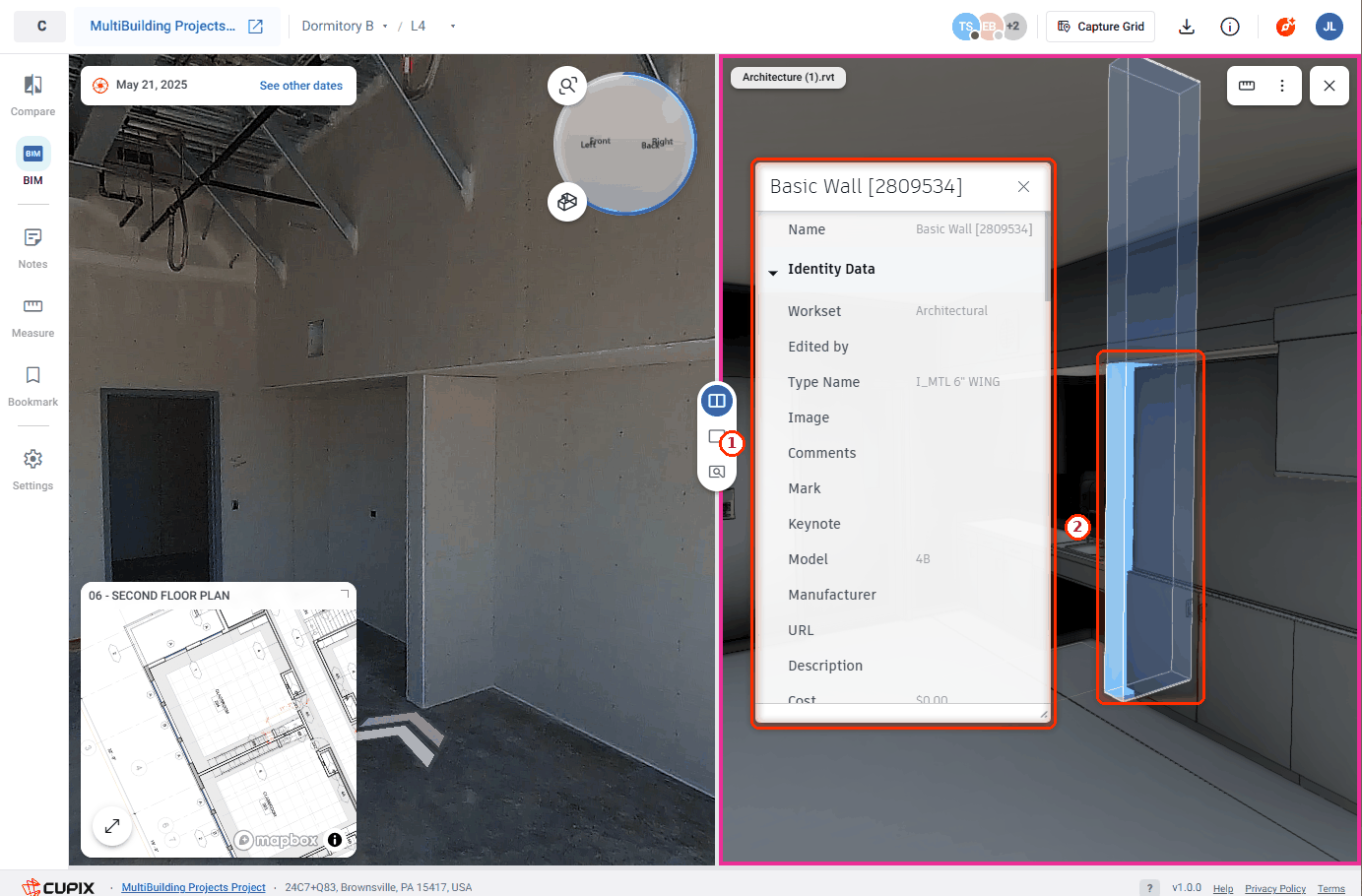The width and height of the screenshot is (1362, 896).
Task: Click the +2 collaborators avatar
Action: pyautogui.click(x=1013, y=27)
